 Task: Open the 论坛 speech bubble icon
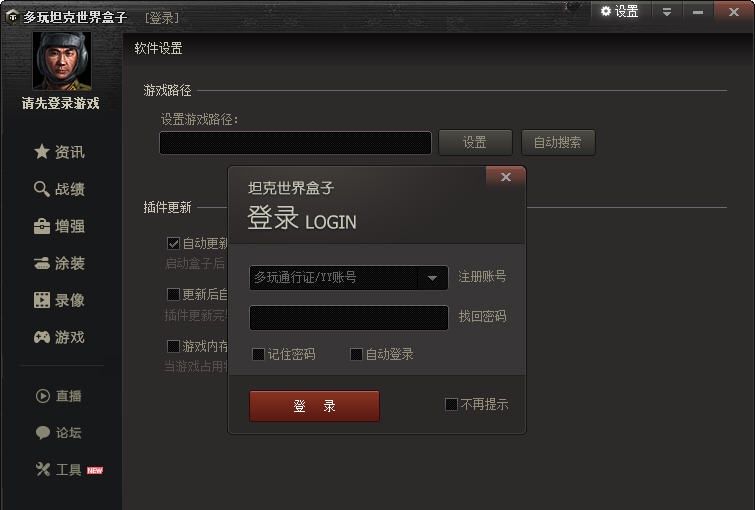43,432
